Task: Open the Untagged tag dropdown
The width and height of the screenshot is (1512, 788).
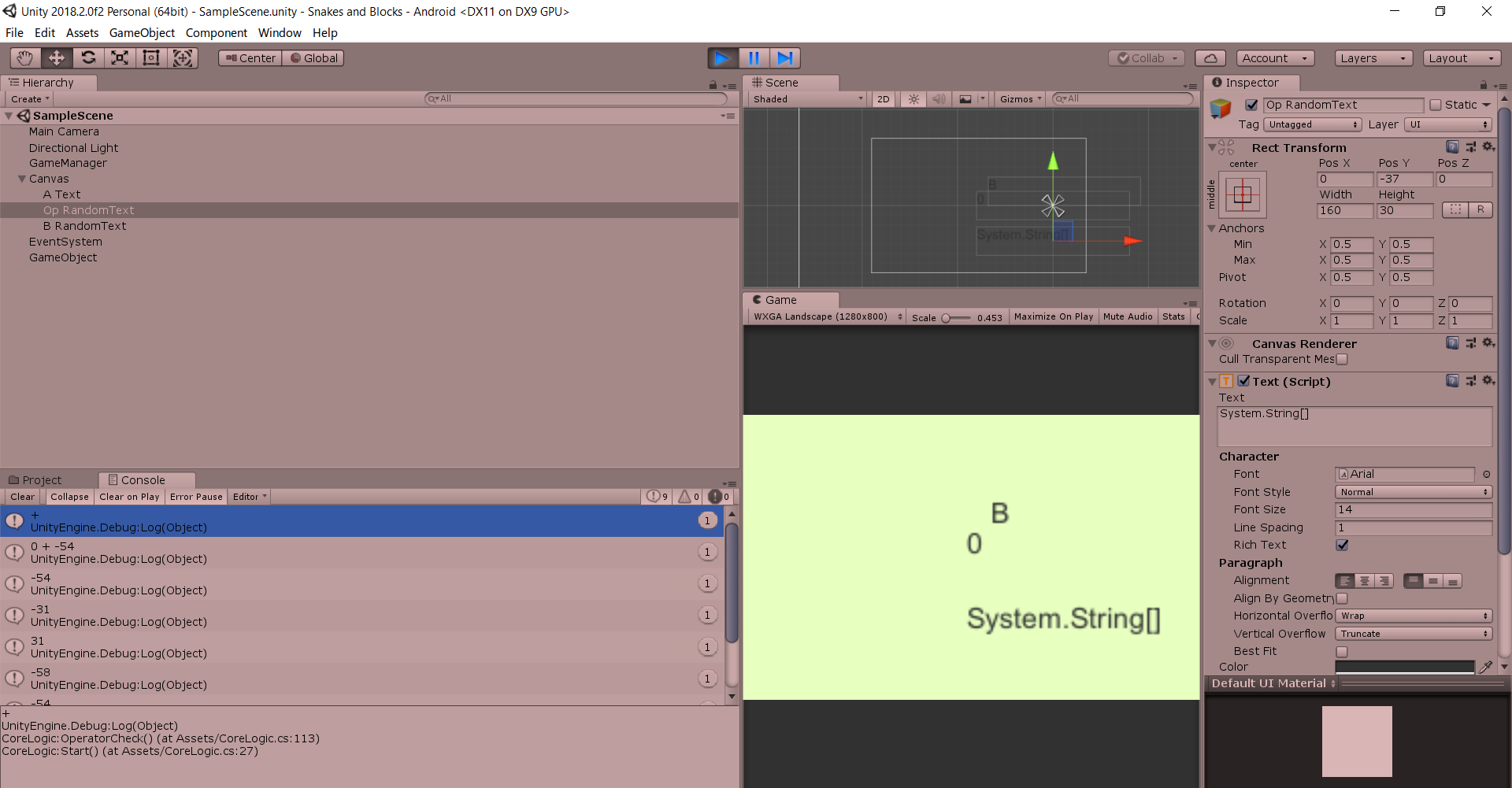Action: pyautogui.click(x=1312, y=124)
